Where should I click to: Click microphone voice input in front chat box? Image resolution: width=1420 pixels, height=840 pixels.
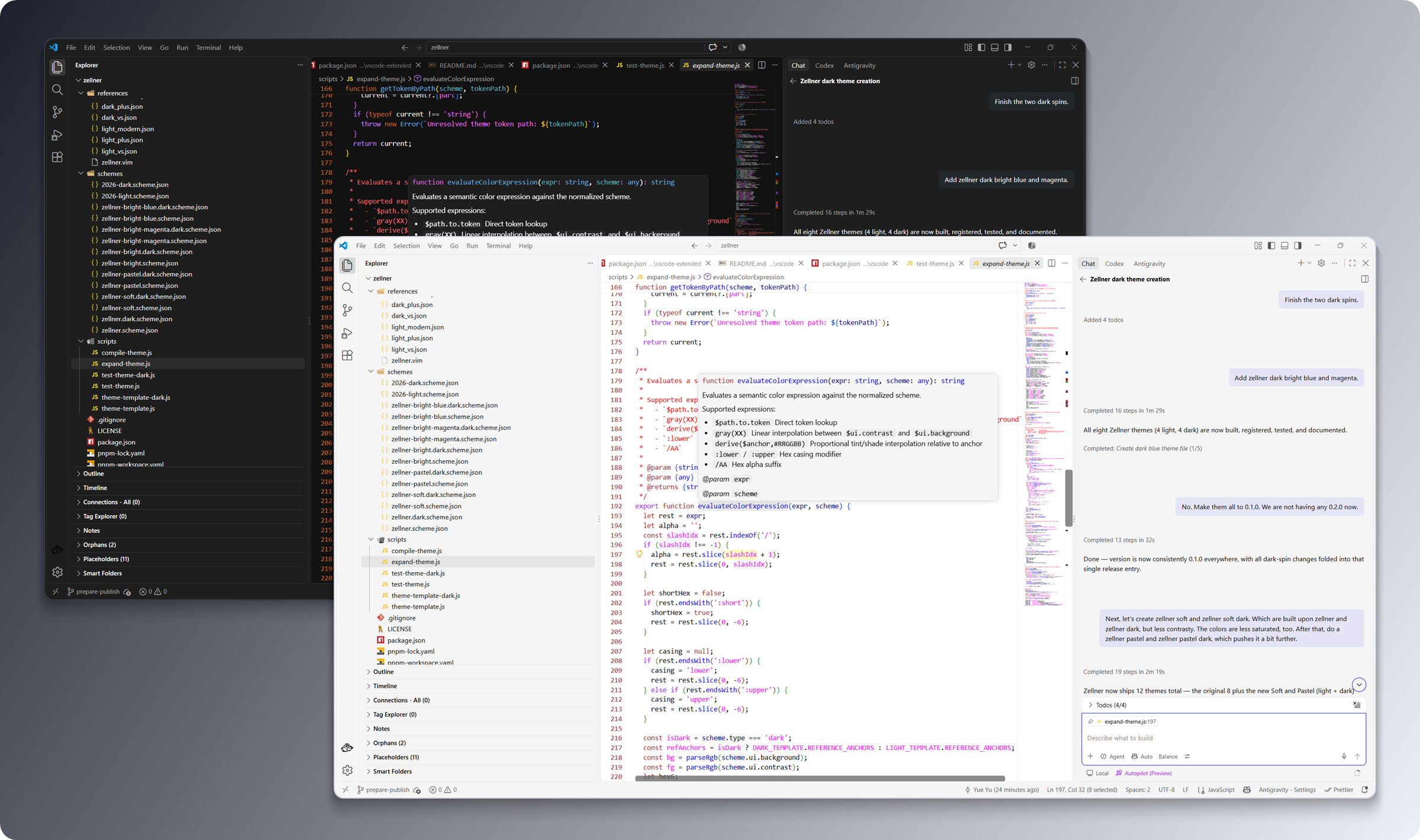click(x=1344, y=757)
